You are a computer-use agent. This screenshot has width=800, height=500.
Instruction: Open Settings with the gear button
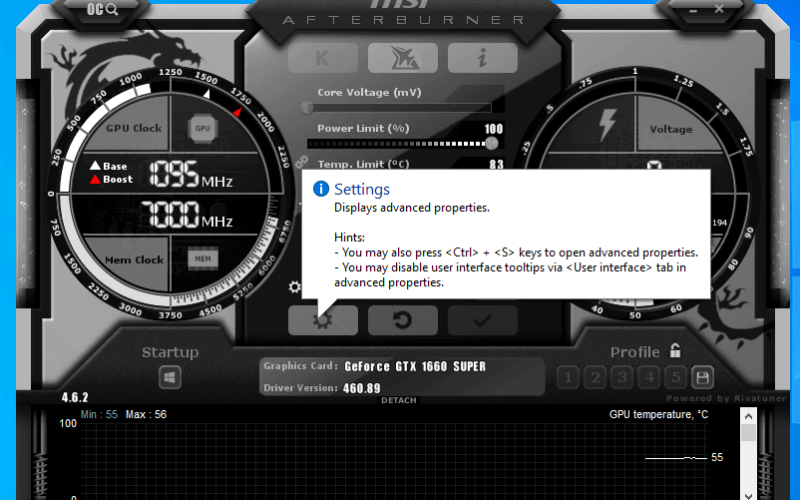pos(323,320)
